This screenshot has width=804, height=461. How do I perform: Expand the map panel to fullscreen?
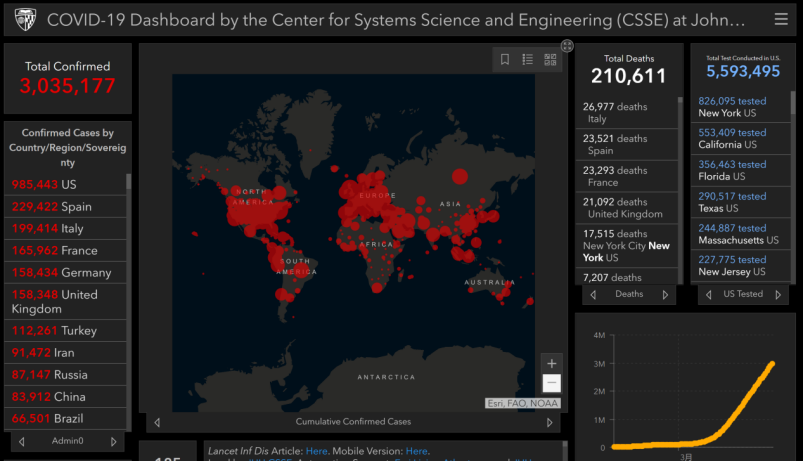(567, 46)
